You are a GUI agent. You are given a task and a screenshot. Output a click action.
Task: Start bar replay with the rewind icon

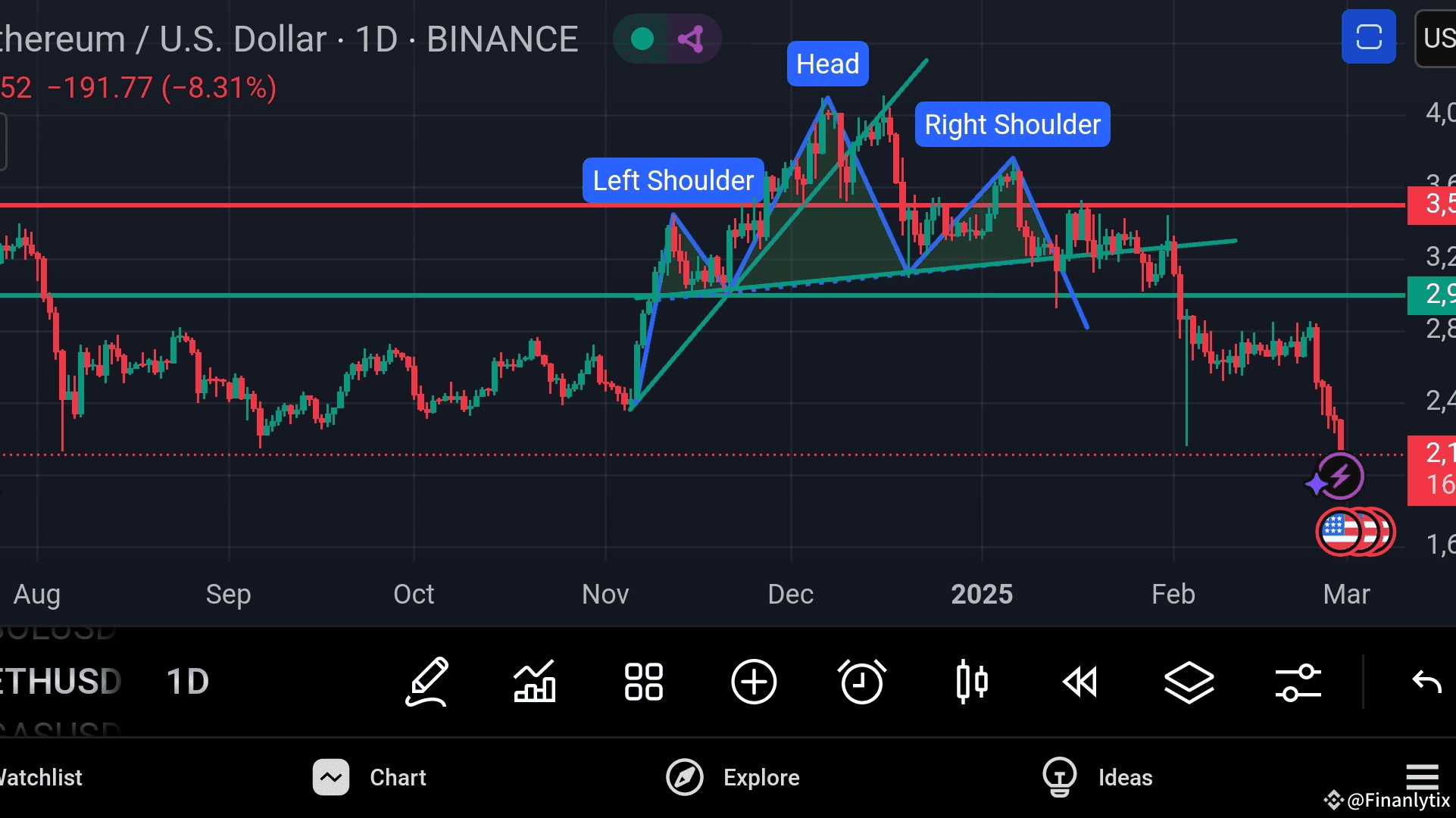point(1080,682)
